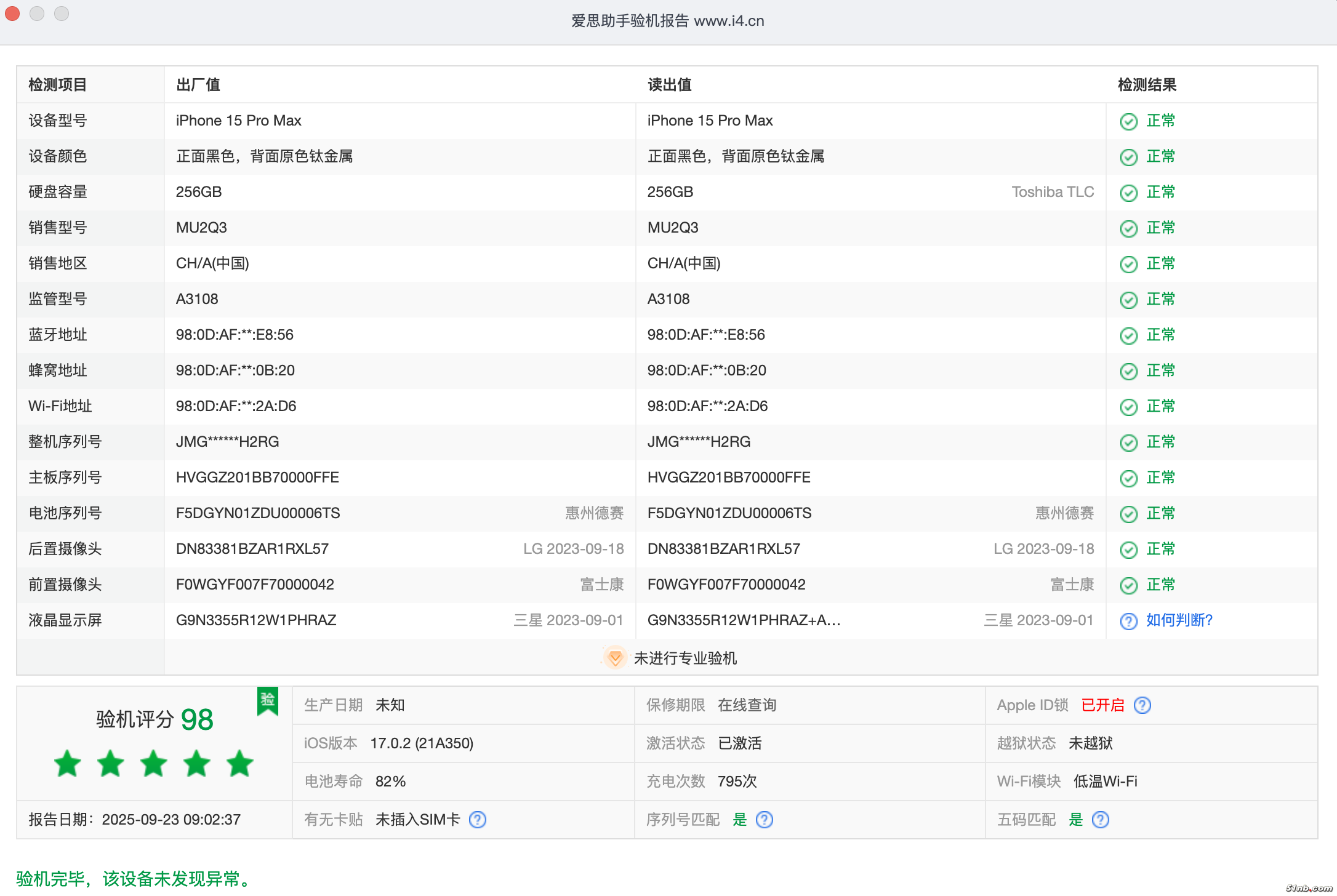The height and width of the screenshot is (896, 1337).
Task: Click the 检测结果 column header
Action: tap(1147, 85)
